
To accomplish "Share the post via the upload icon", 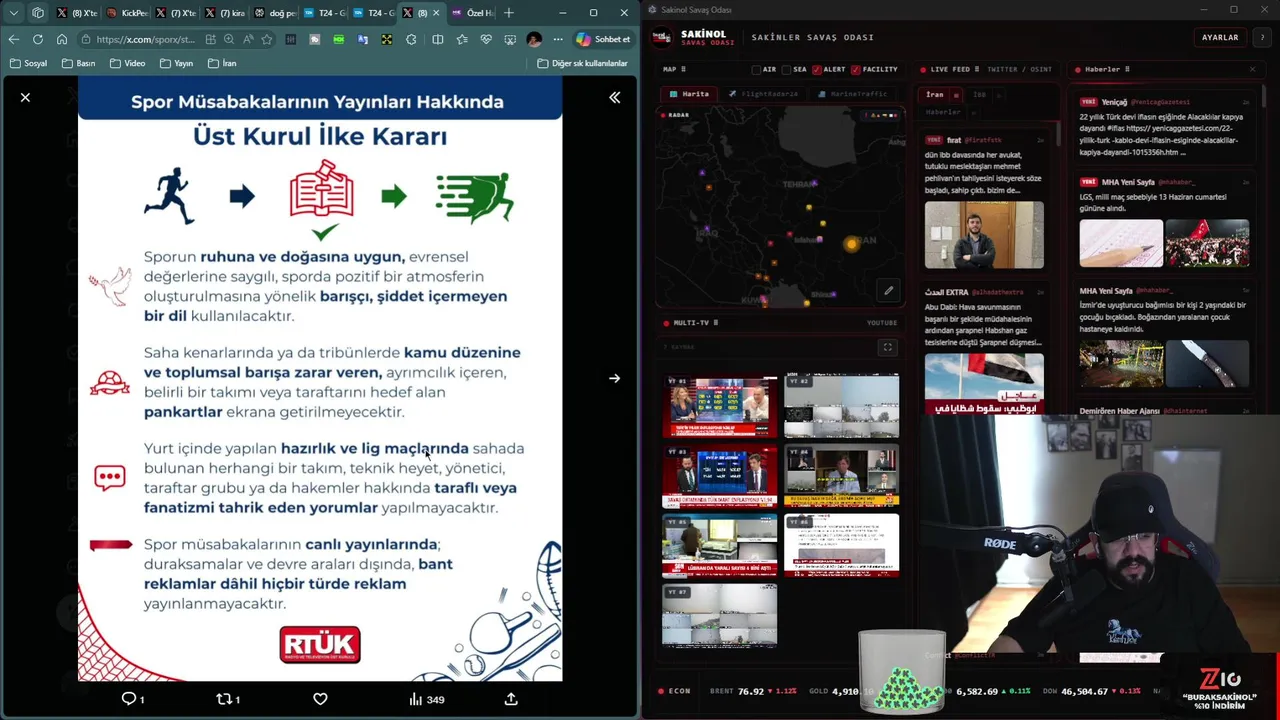I will tap(511, 699).
